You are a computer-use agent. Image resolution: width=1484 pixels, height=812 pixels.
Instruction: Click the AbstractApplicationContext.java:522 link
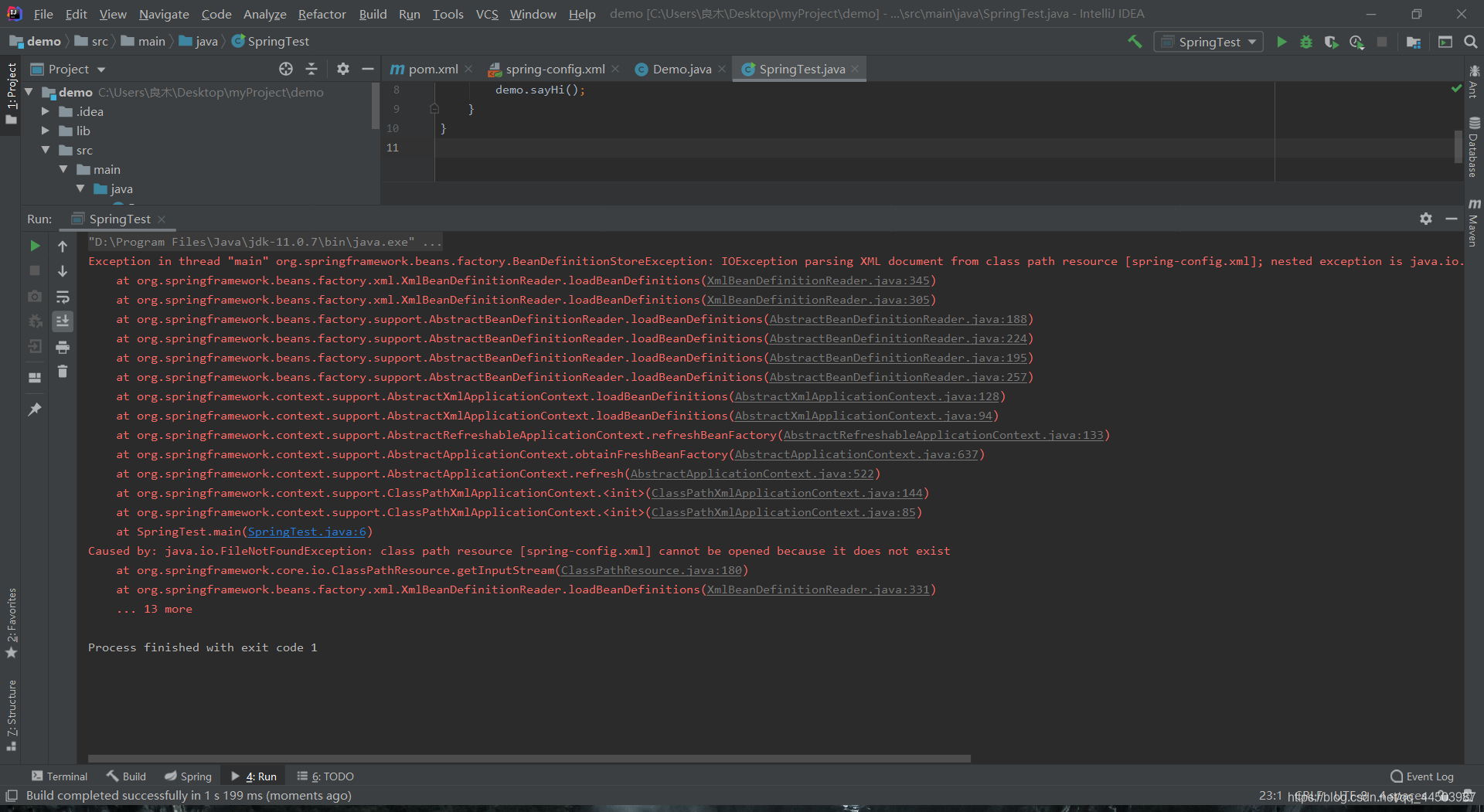(752, 474)
